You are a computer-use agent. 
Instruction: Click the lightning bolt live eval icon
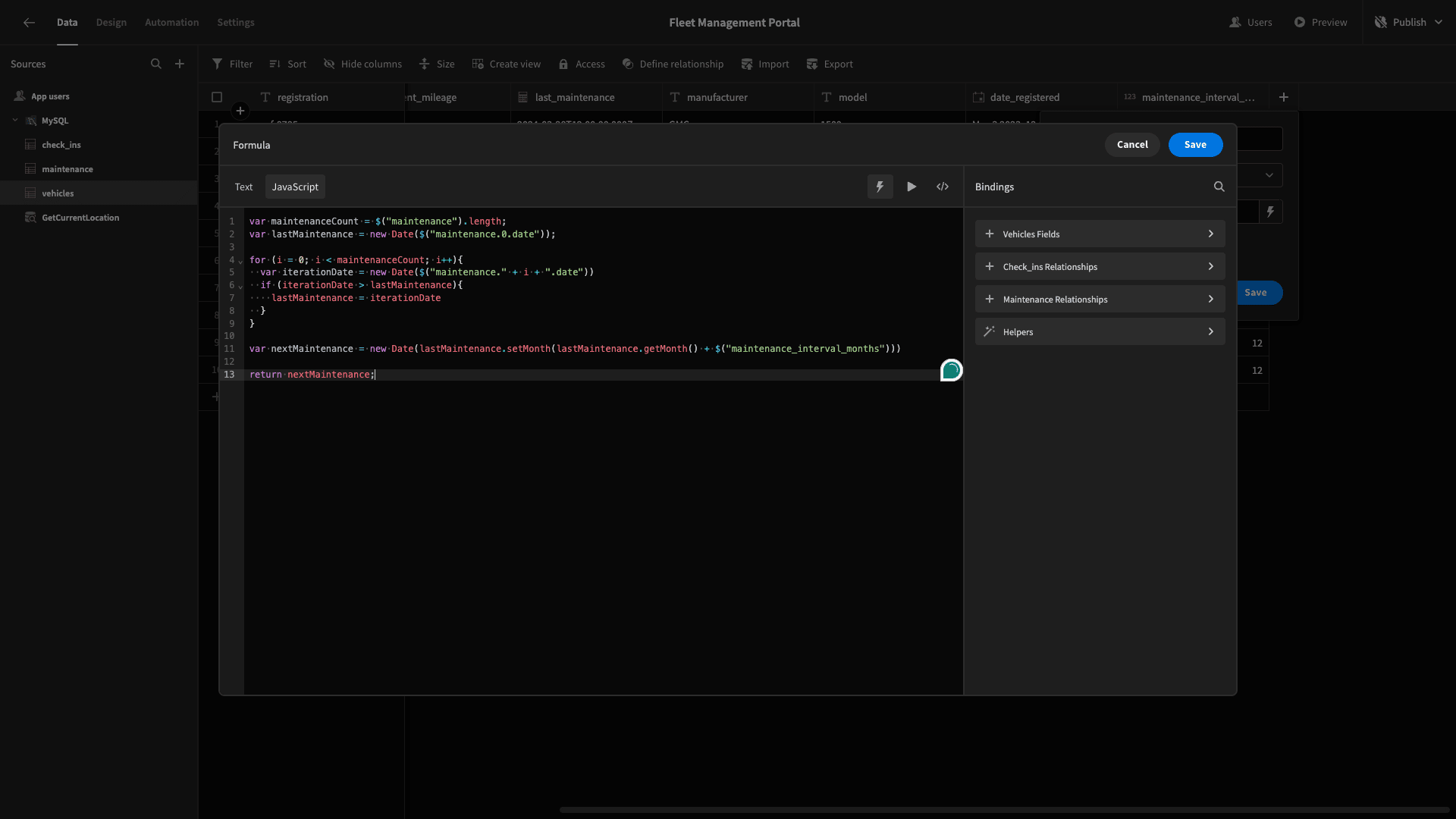pyautogui.click(x=880, y=187)
